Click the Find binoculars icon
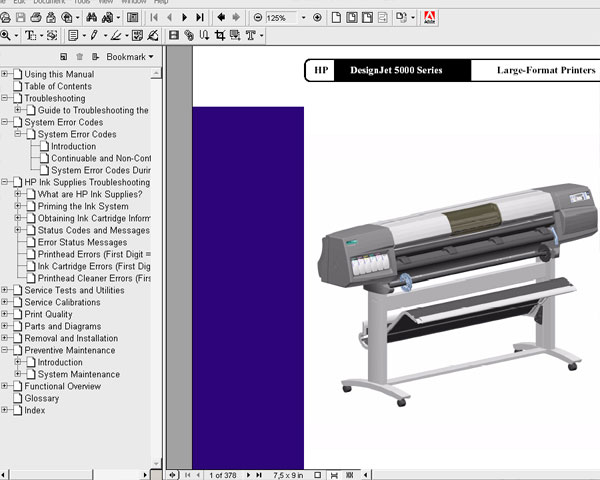The width and height of the screenshot is (600, 480). click(x=91, y=18)
